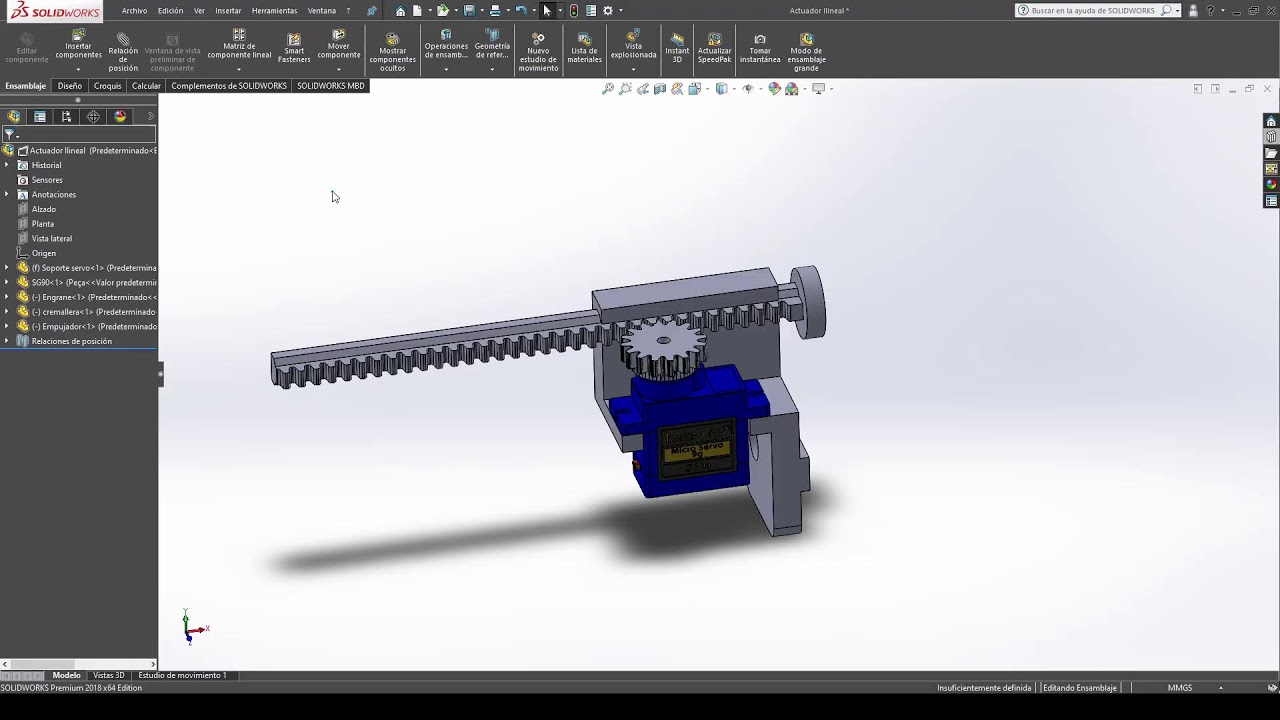Expand SG90<1> component node
Viewport: 1280px width, 720px height.
(7, 282)
